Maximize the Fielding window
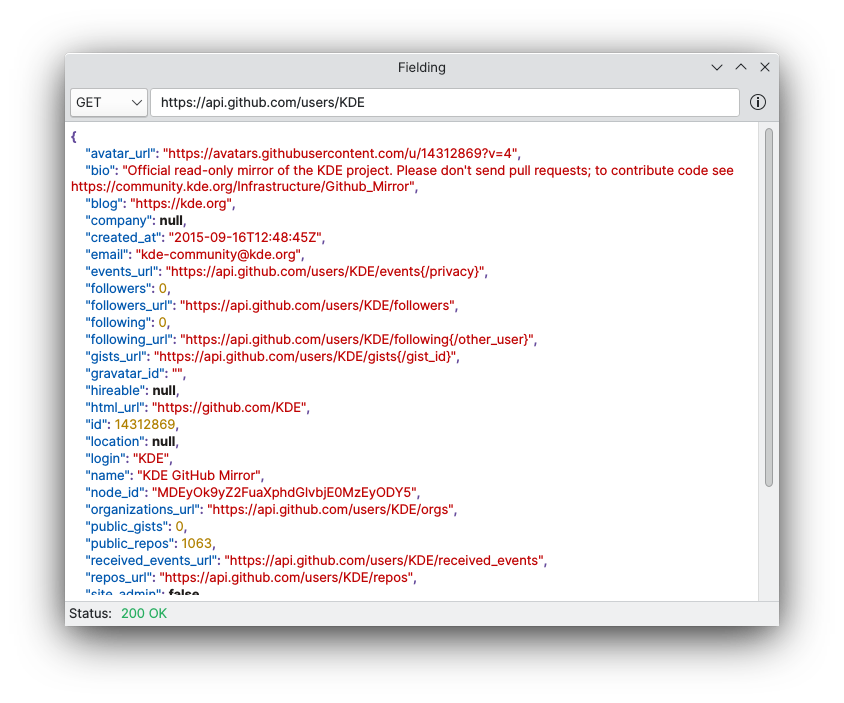844x703 pixels. pos(741,68)
